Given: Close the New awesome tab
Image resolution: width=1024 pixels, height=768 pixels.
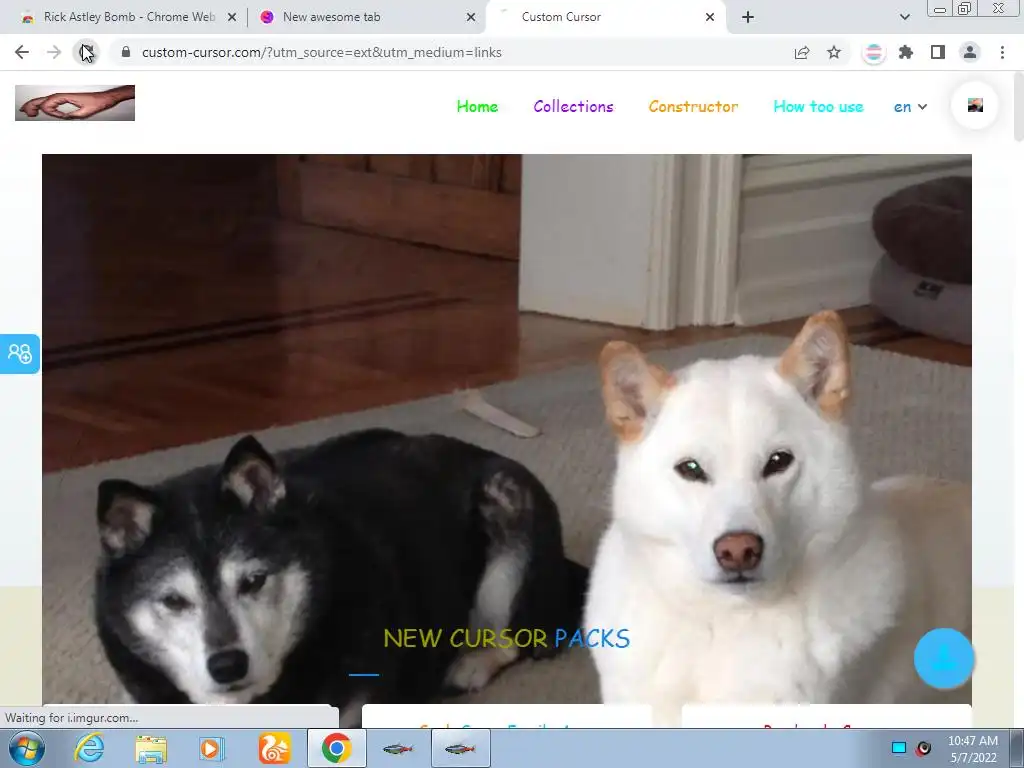Looking at the screenshot, I should (x=471, y=17).
